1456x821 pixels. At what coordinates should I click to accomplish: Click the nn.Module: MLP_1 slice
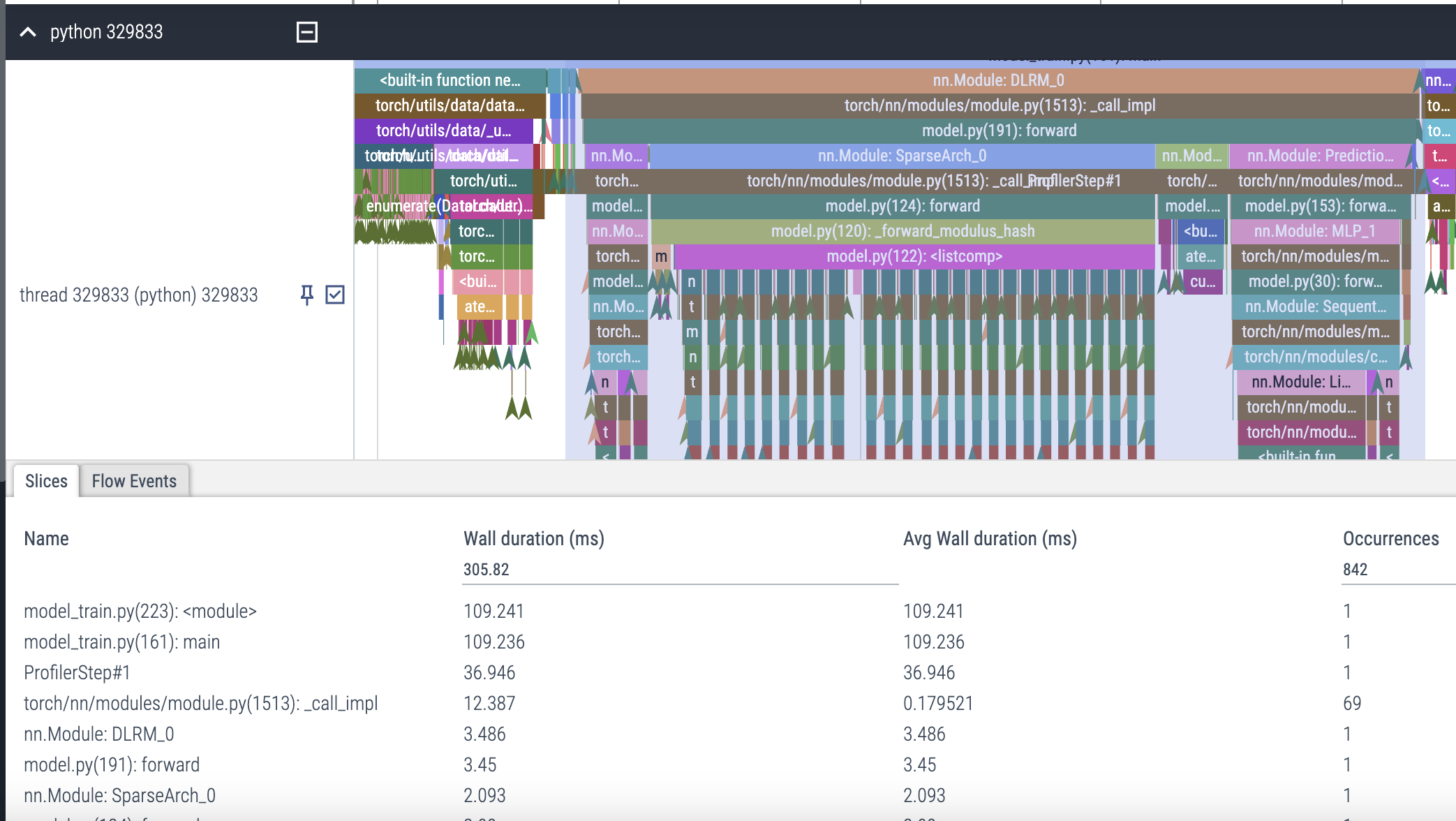[1314, 231]
